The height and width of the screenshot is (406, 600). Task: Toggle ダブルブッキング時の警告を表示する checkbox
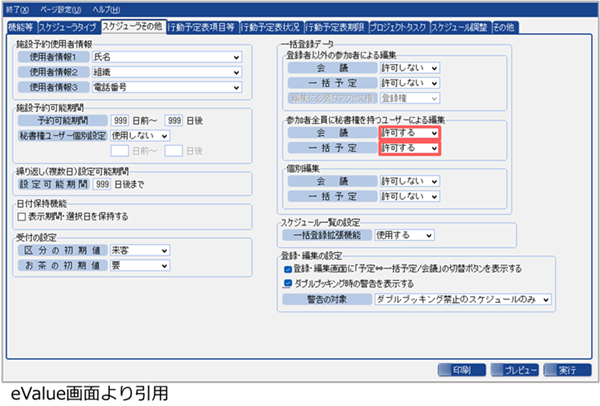[287, 283]
